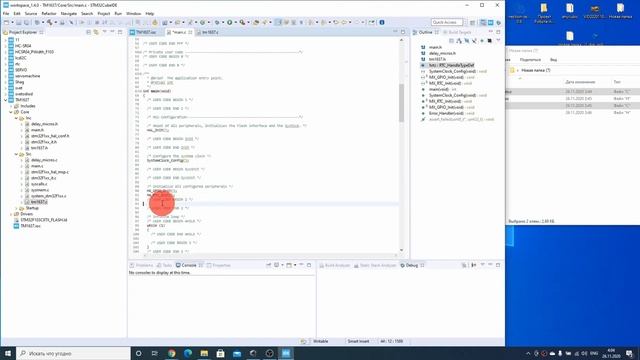Open the Project Explorer view menu
Image resolution: width=640 pixels, height=360 pixels.
coord(104,32)
